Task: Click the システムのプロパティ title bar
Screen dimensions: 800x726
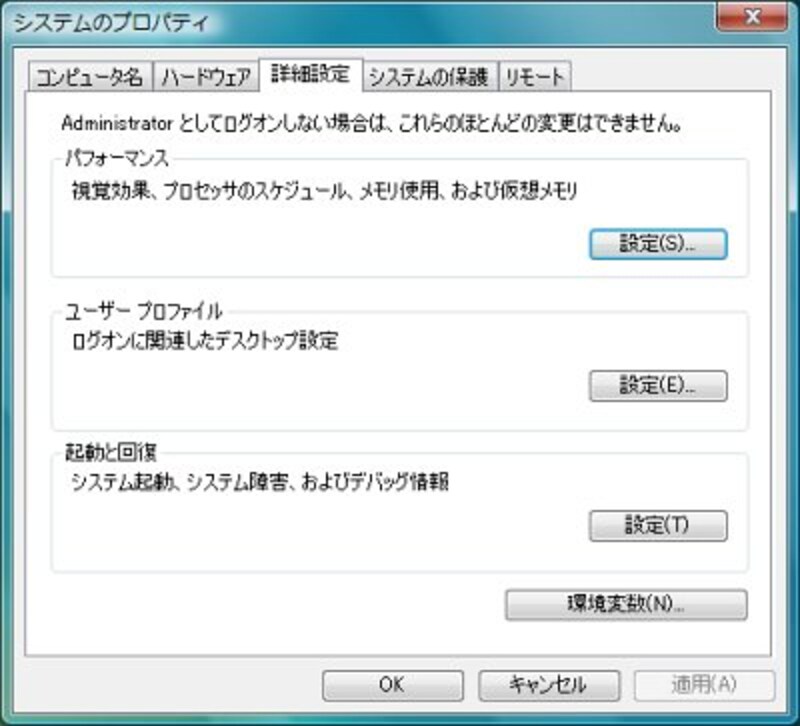Action: (x=357, y=23)
